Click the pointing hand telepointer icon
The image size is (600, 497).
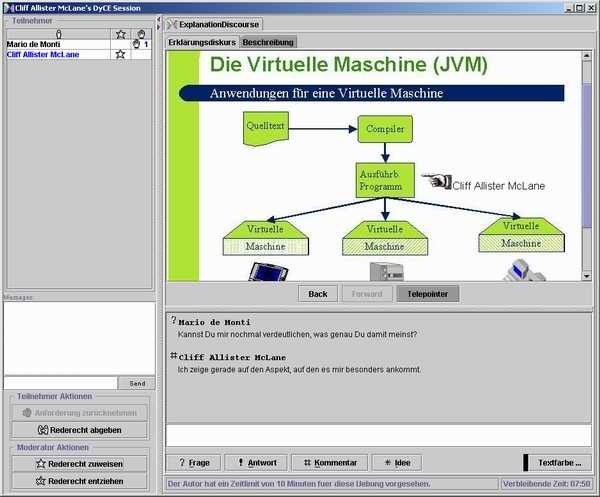pyautogui.click(x=435, y=181)
